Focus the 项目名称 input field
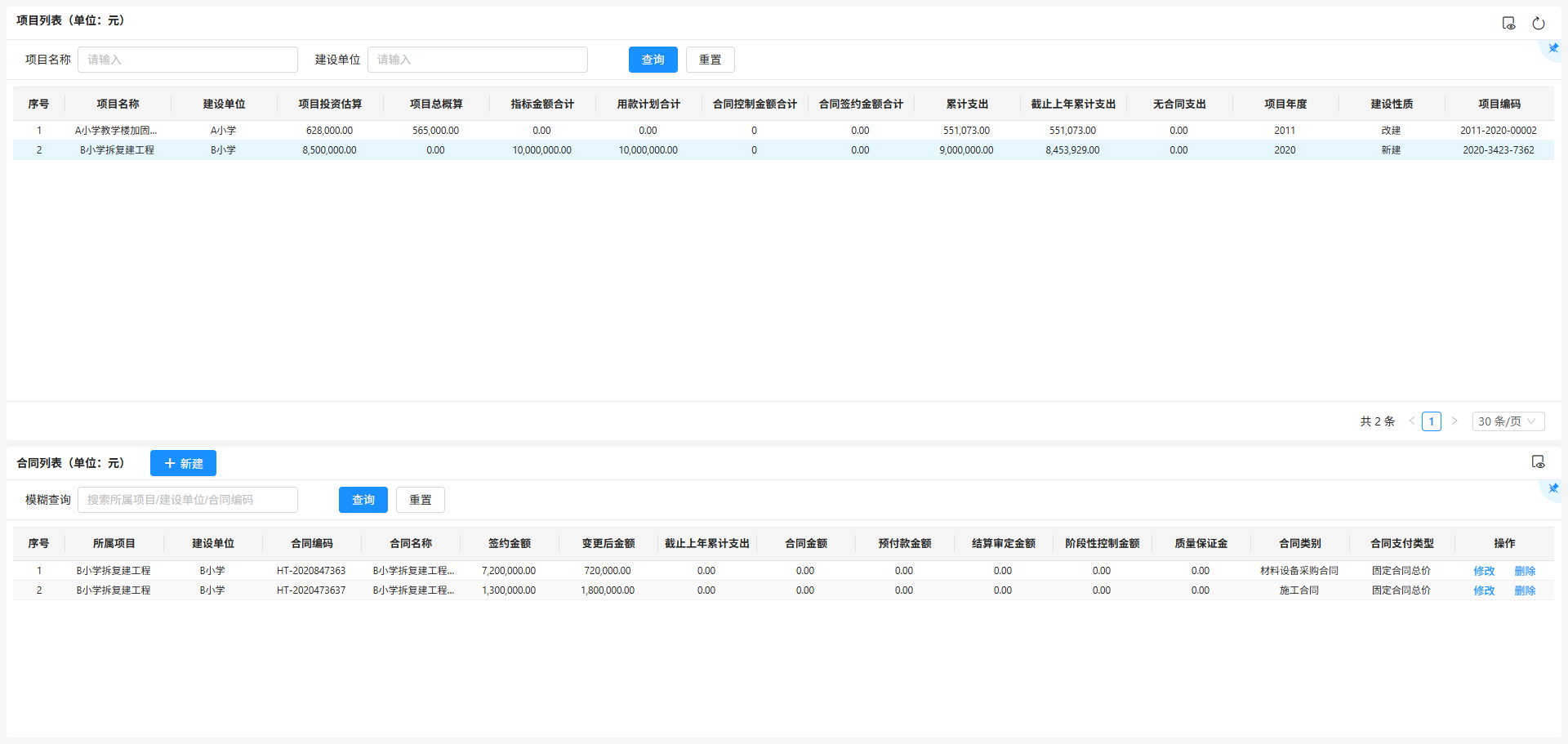The width and height of the screenshot is (1568, 744). [x=188, y=60]
